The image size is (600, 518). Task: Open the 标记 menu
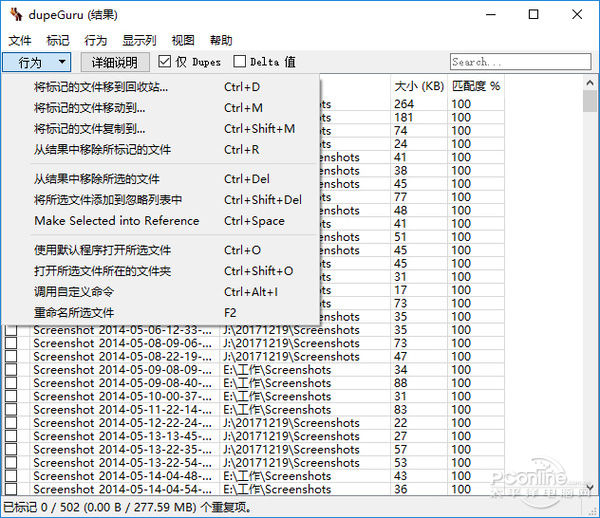(58, 41)
